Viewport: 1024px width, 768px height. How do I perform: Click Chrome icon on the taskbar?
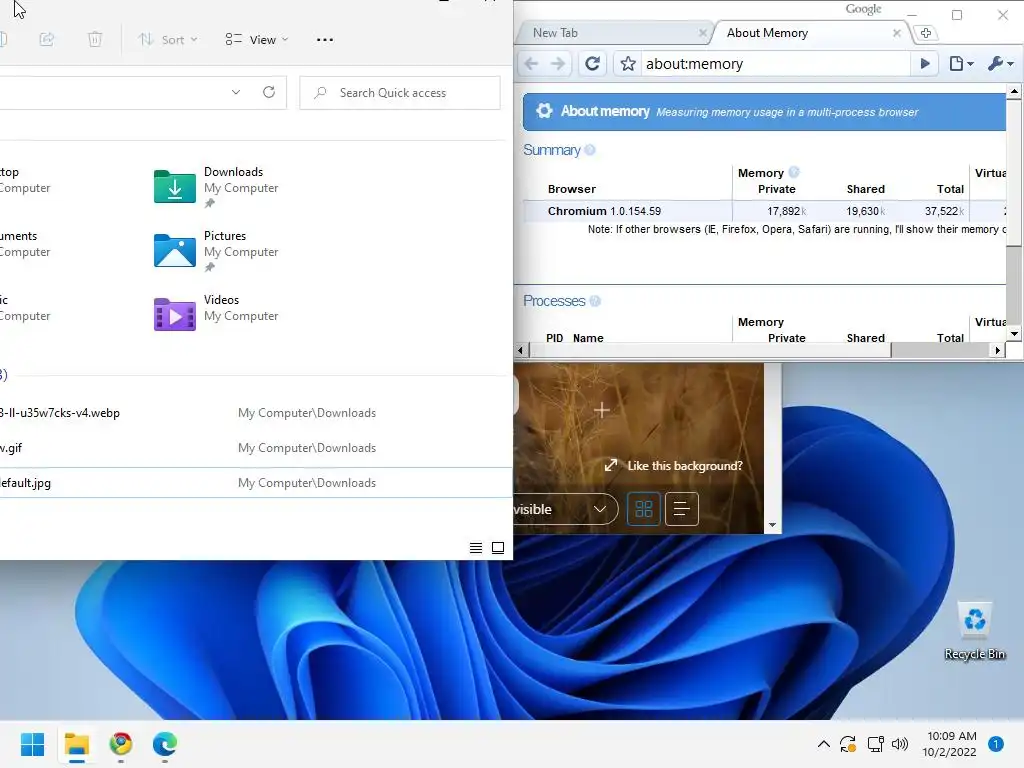(121, 744)
